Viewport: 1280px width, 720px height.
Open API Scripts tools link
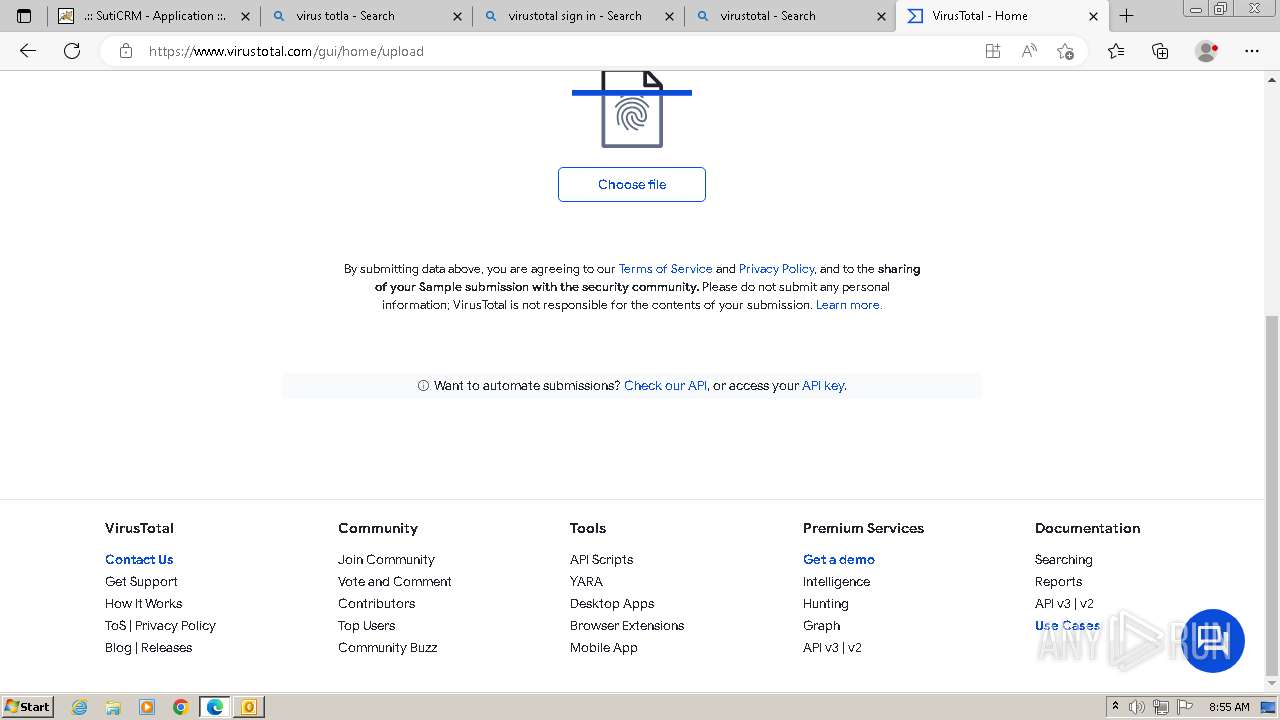click(x=601, y=559)
